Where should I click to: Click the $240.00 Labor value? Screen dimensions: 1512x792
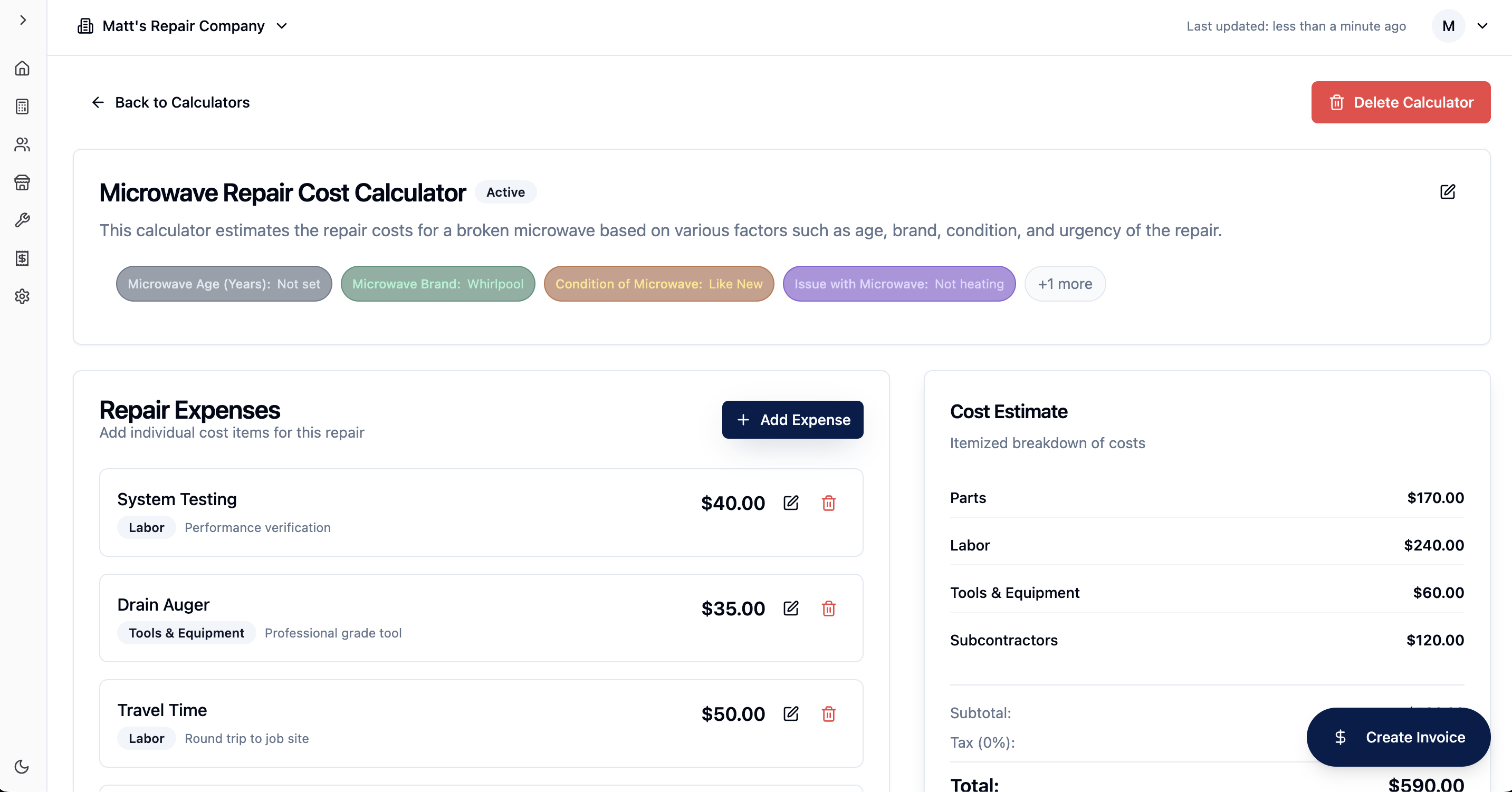click(1433, 545)
